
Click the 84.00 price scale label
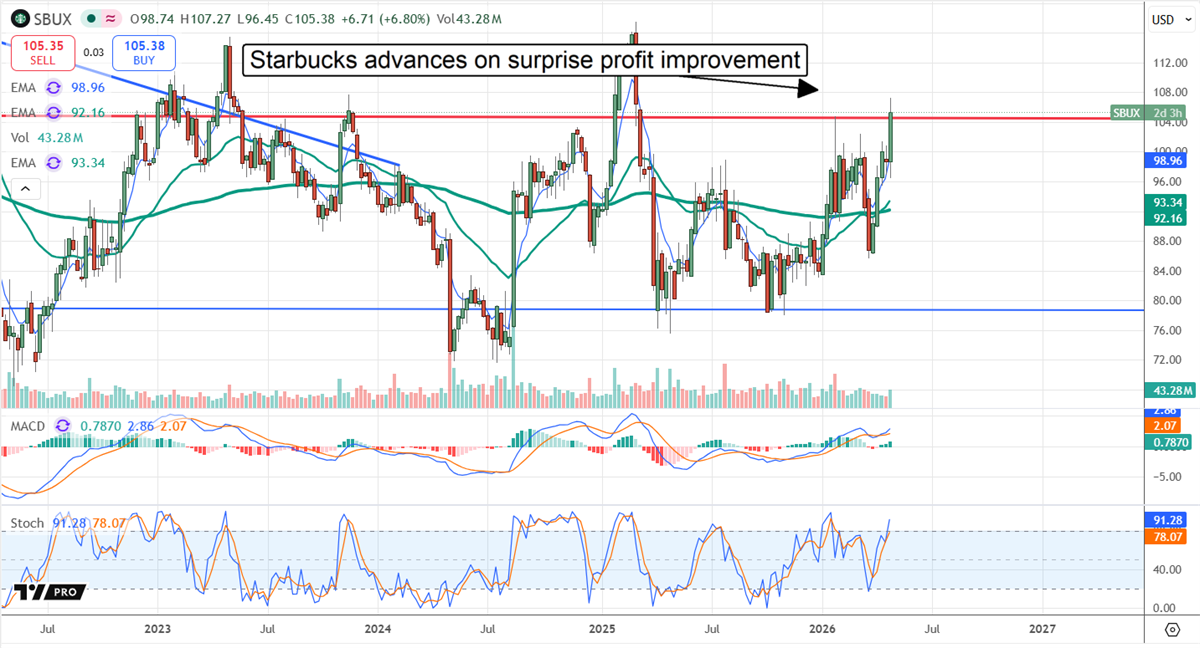[1165, 271]
